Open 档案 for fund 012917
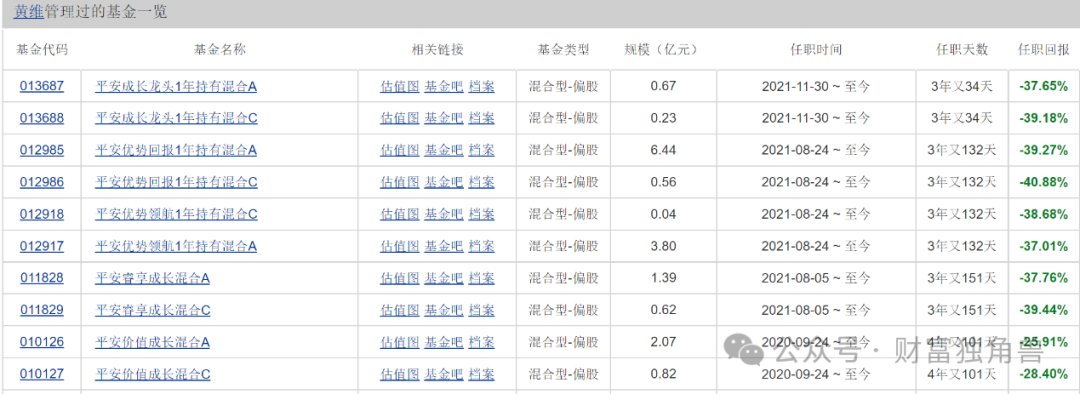This screenshot has width=1080, height=394. tap(481, 246)
